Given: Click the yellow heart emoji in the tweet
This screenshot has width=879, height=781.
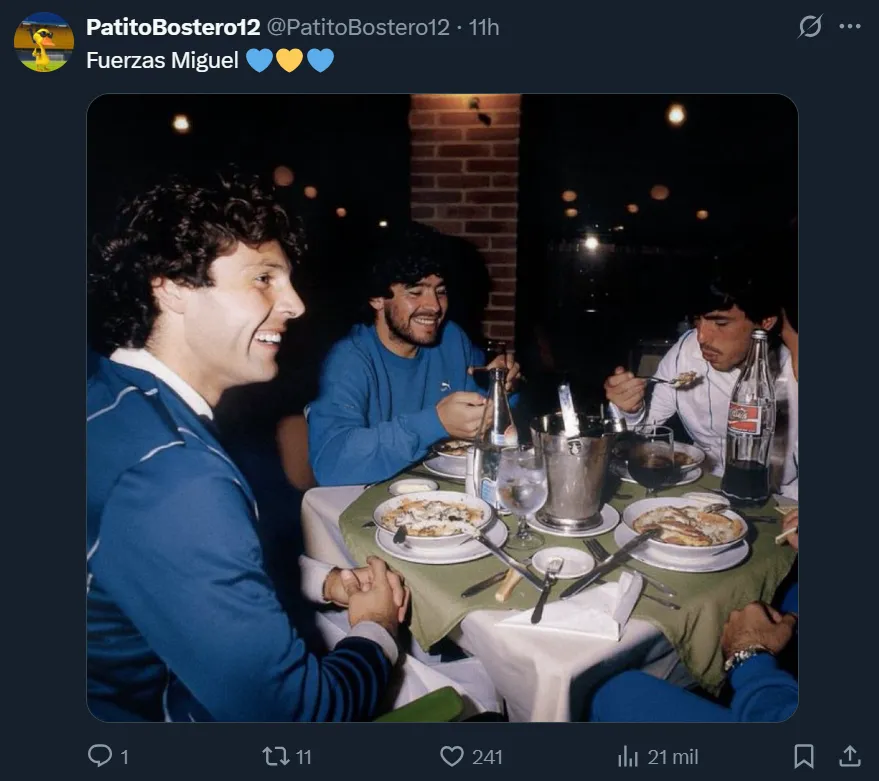Looking at the screenshot, I should point(289,60).
